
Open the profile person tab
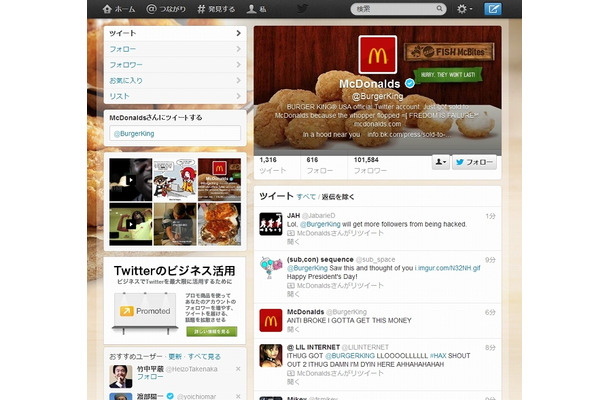pyautogui.click(x=257, y=9)
